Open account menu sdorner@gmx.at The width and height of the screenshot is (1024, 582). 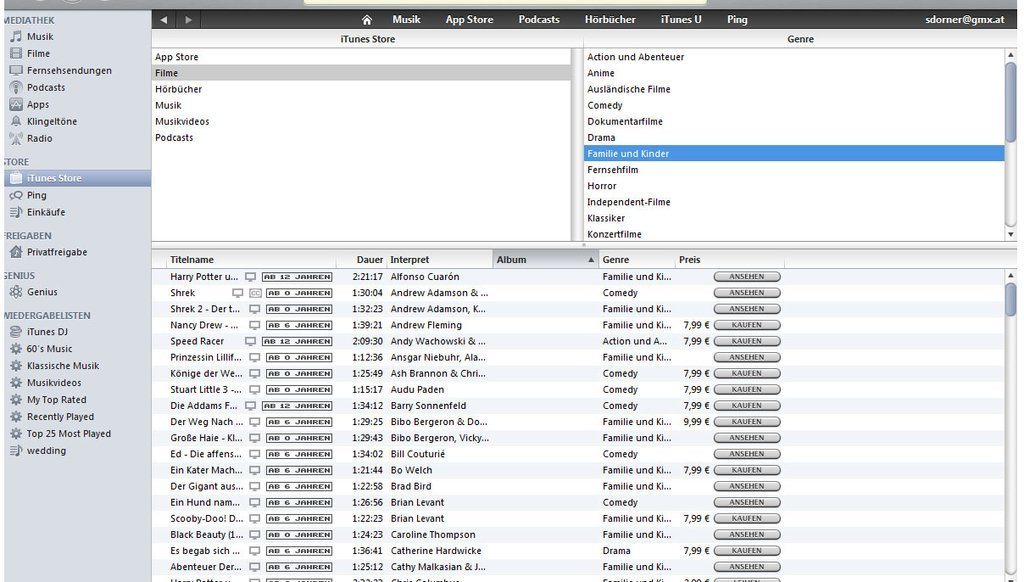(965, 20)
